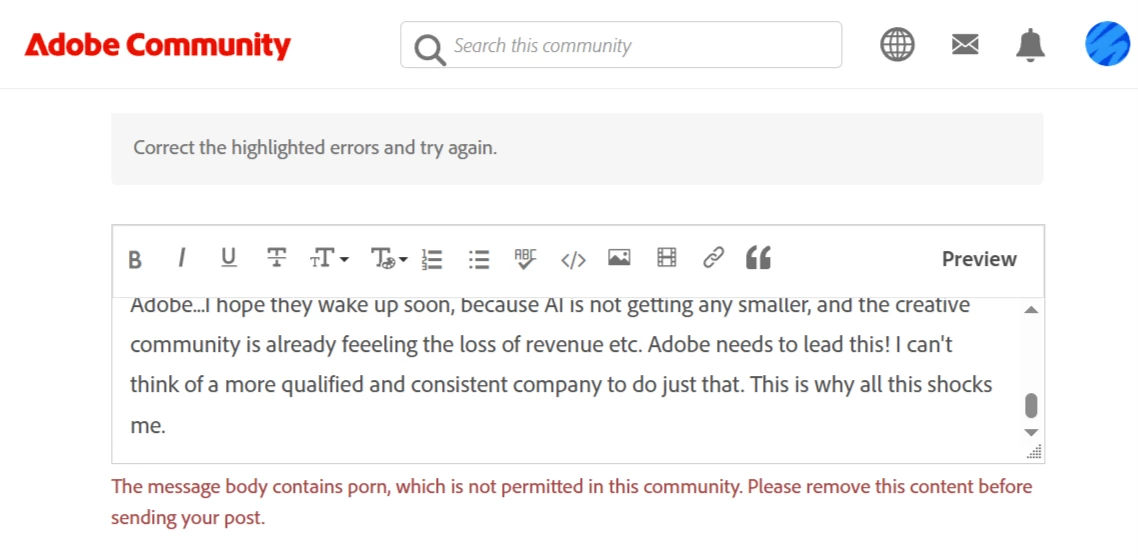Click the Search this community field
Screen dimensions: 1138x558
click(621, 45)
